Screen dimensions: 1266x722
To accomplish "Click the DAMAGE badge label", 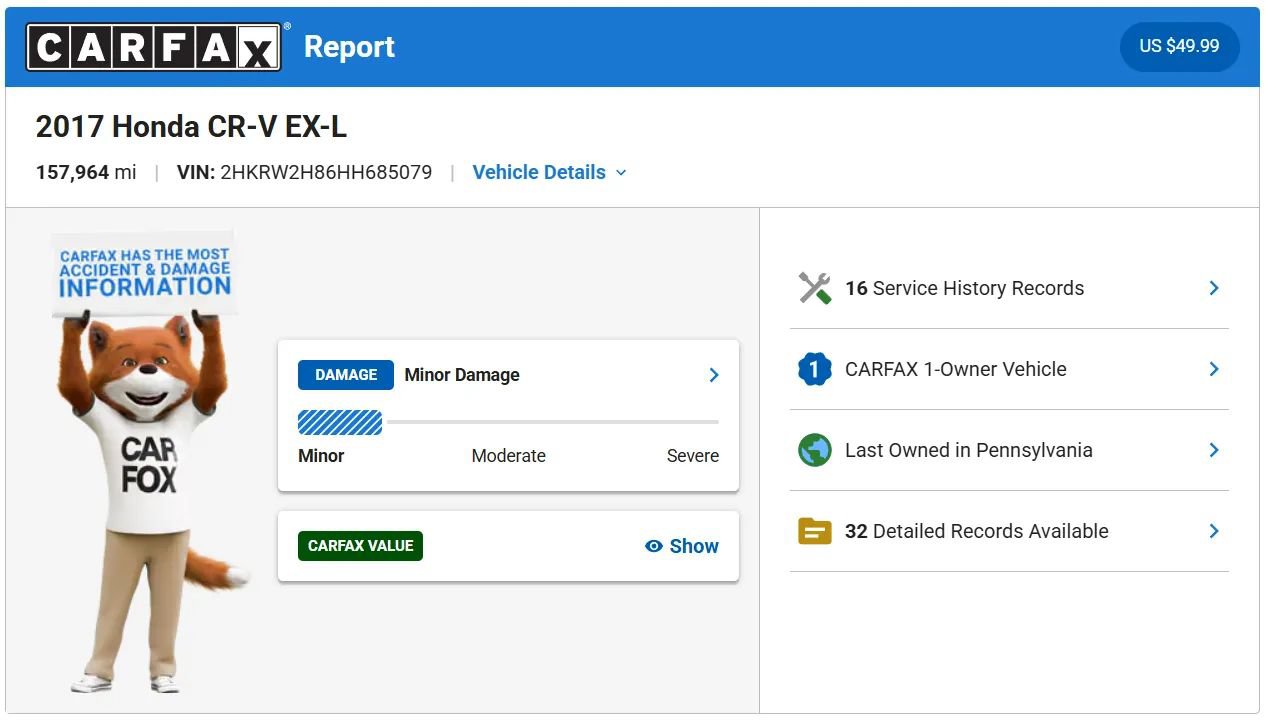I will point(346,375).
